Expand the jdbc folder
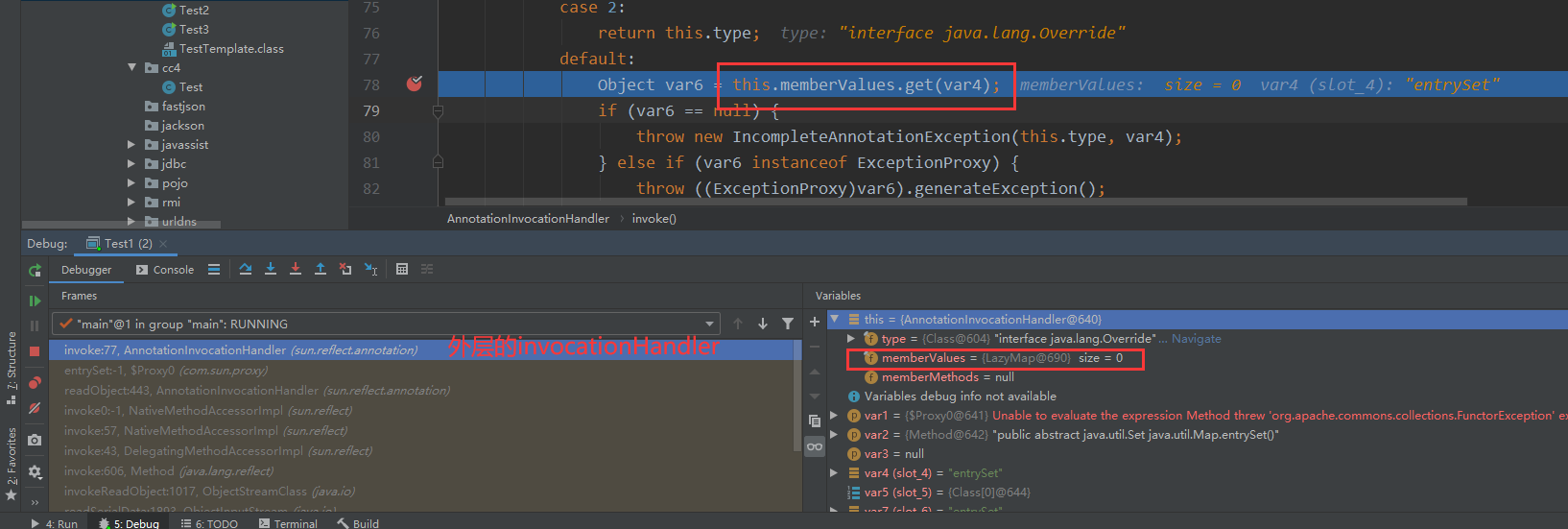Viewport: 1568px width, 529px height. (x=132, y=163)
